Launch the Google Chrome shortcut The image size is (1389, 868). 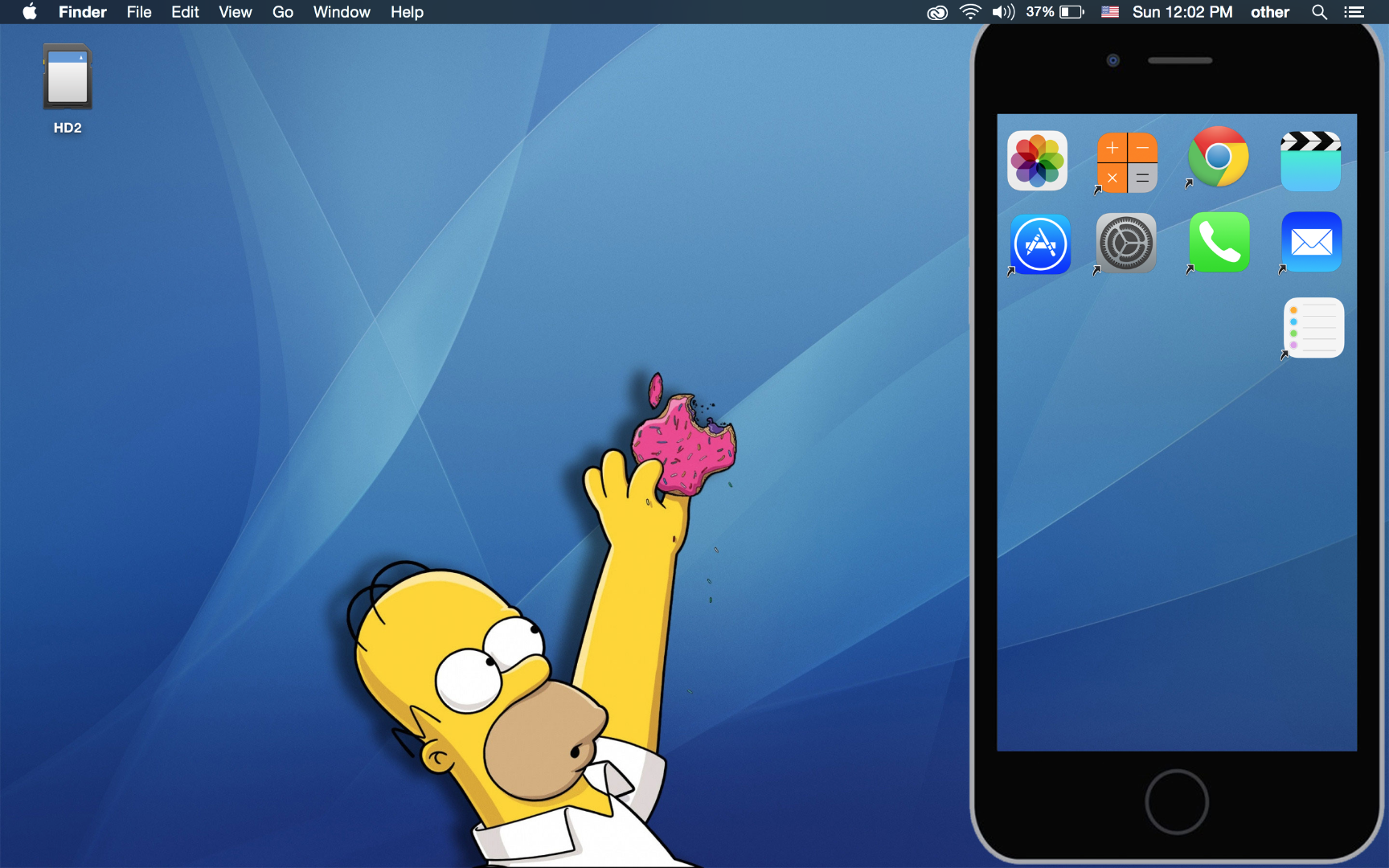1218,157
